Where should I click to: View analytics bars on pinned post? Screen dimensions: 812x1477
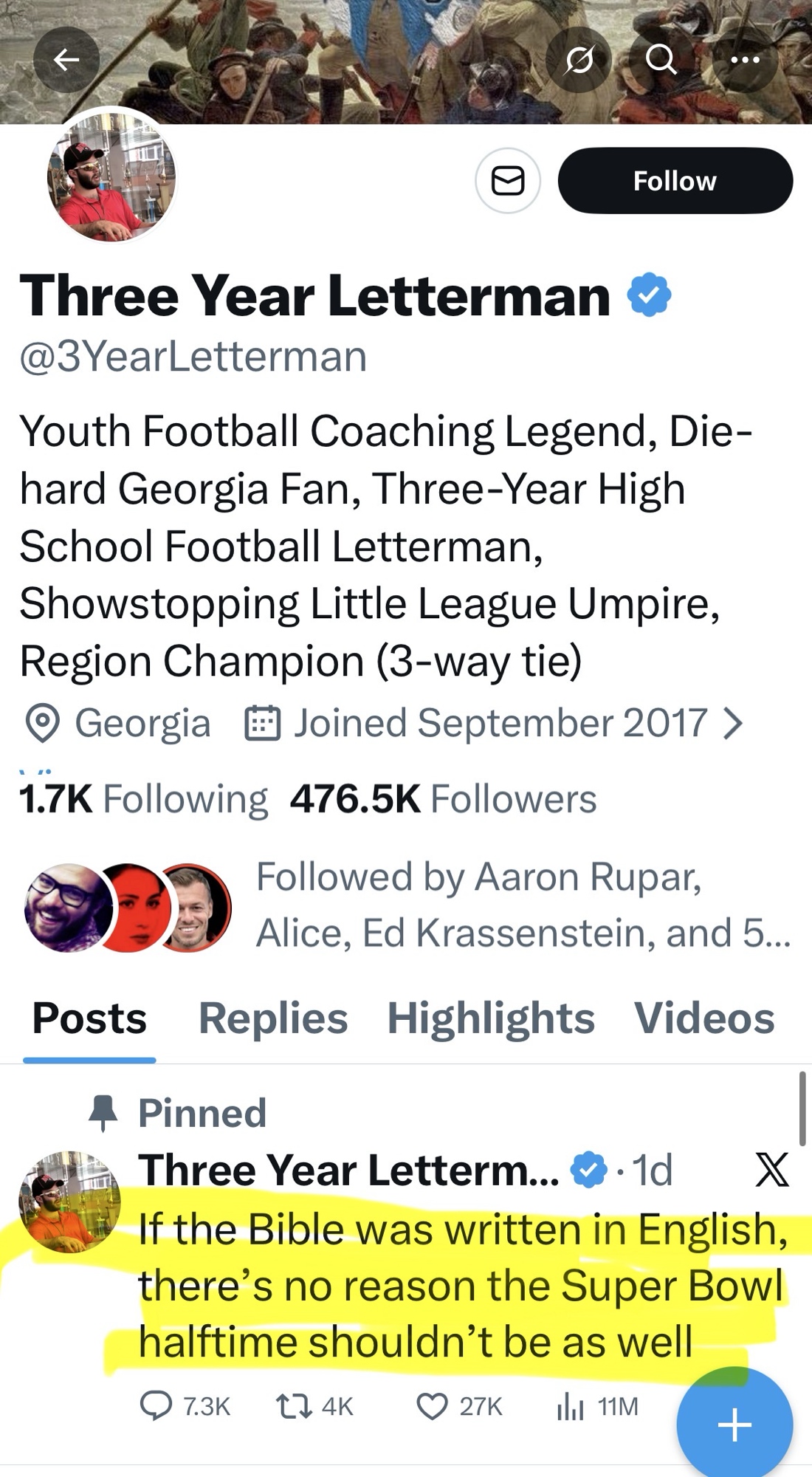[570, 1406]
